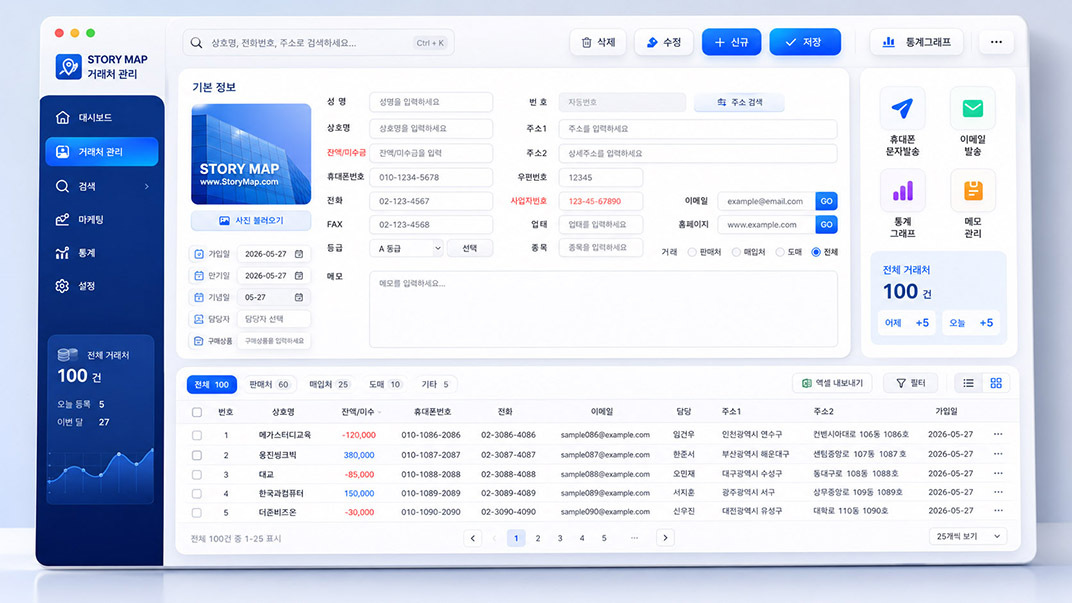Open calendar picker for 기념일 date
1072x603 pixels.
tap(299, 297)
